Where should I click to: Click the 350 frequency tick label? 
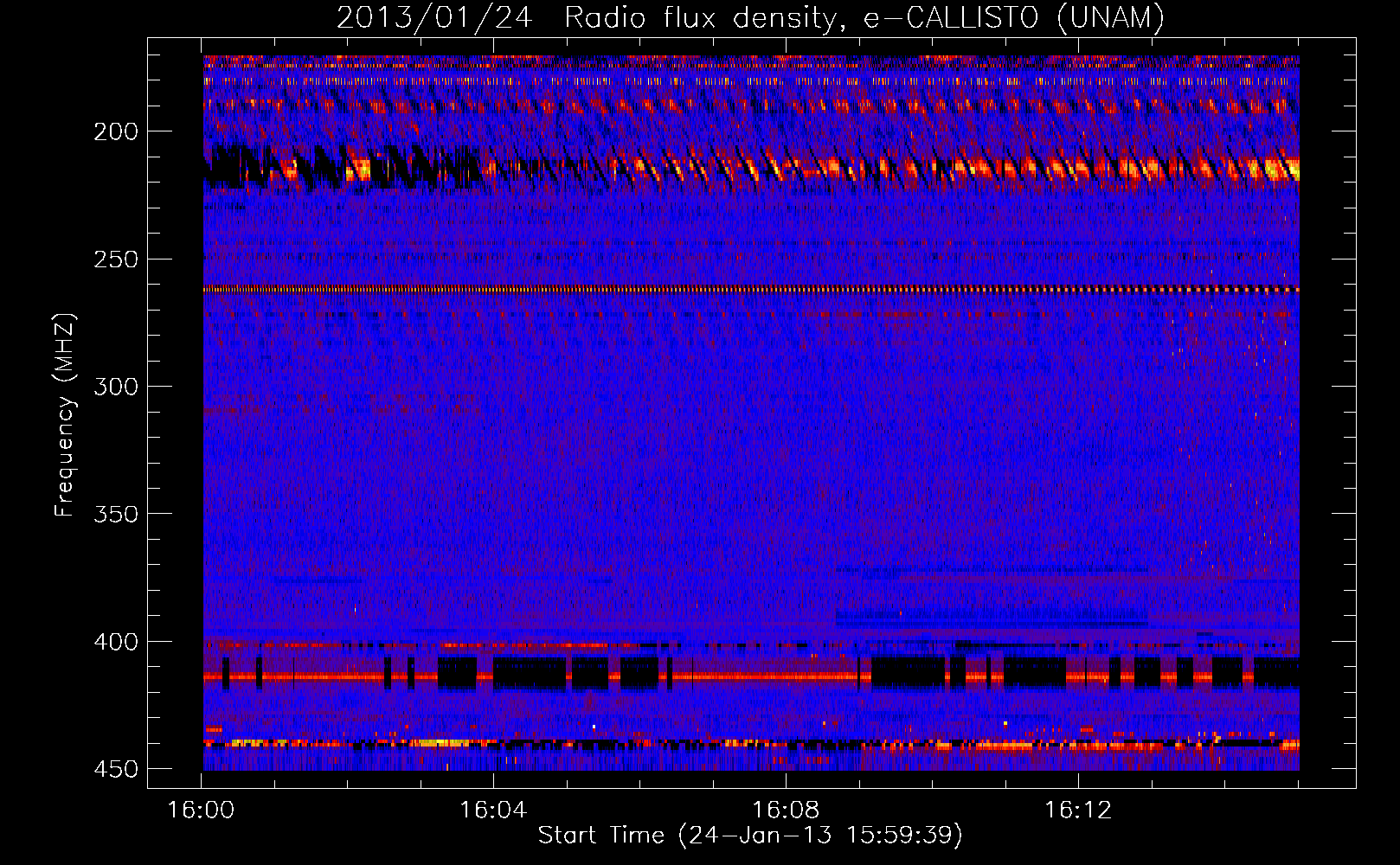(116, 514)
